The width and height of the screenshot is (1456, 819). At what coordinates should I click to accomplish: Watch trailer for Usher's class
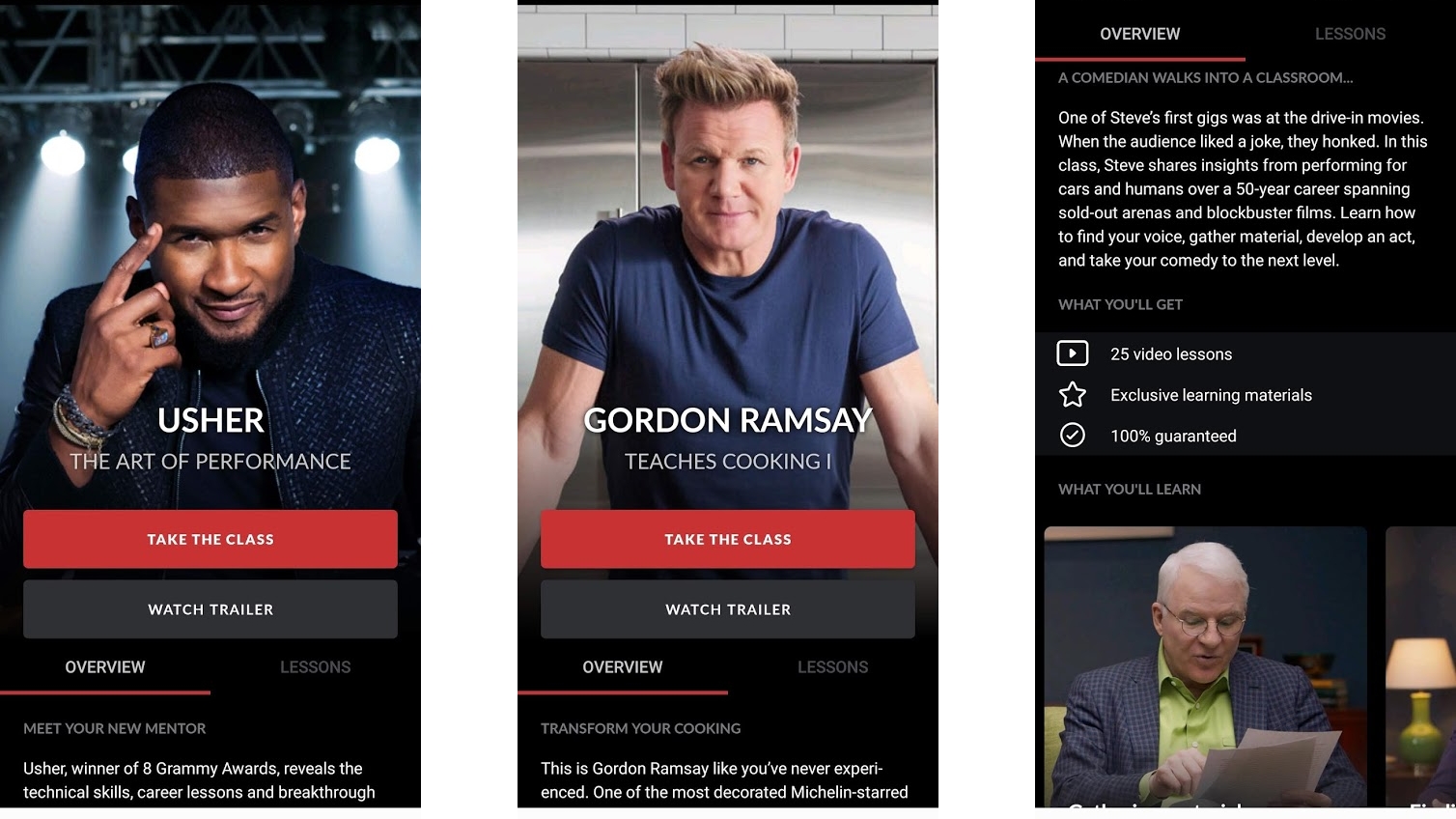pos(210,609)
